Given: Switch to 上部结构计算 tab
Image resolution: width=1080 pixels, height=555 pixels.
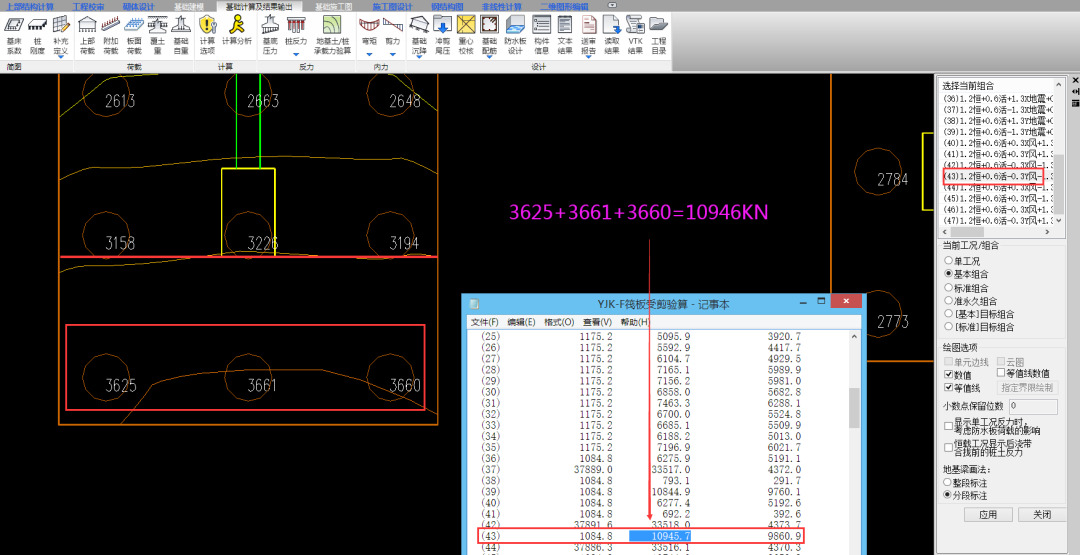Looking at the screenshot, I should tap(29, 6).
